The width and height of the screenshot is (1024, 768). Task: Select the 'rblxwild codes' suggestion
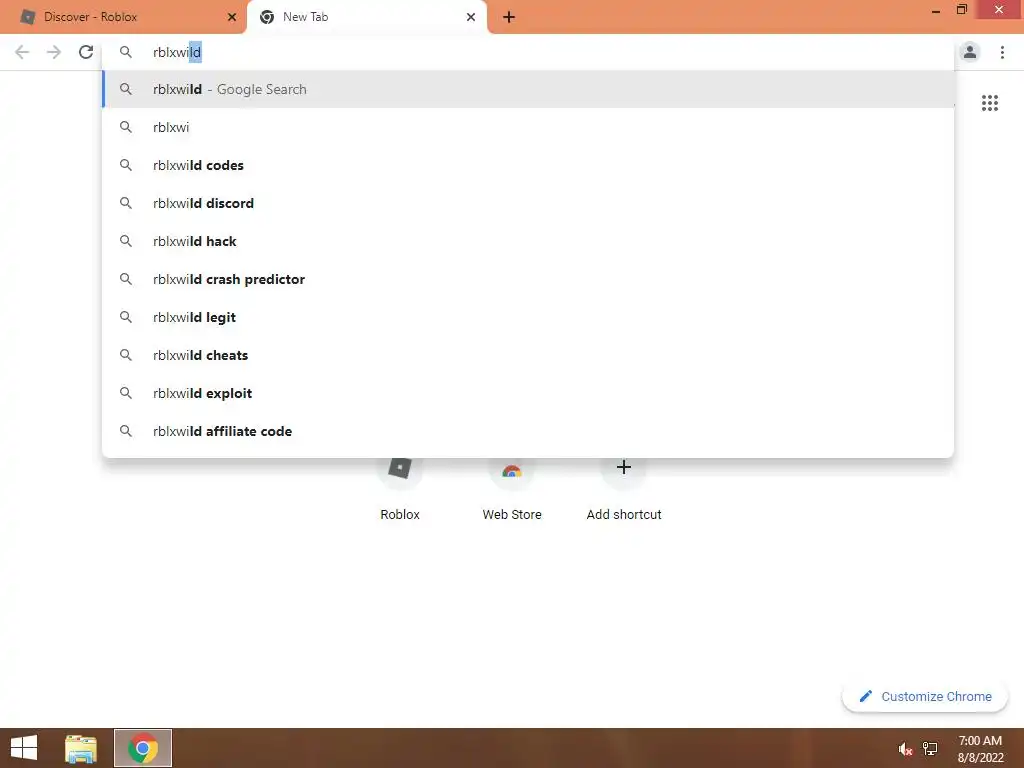click(528, 165)
